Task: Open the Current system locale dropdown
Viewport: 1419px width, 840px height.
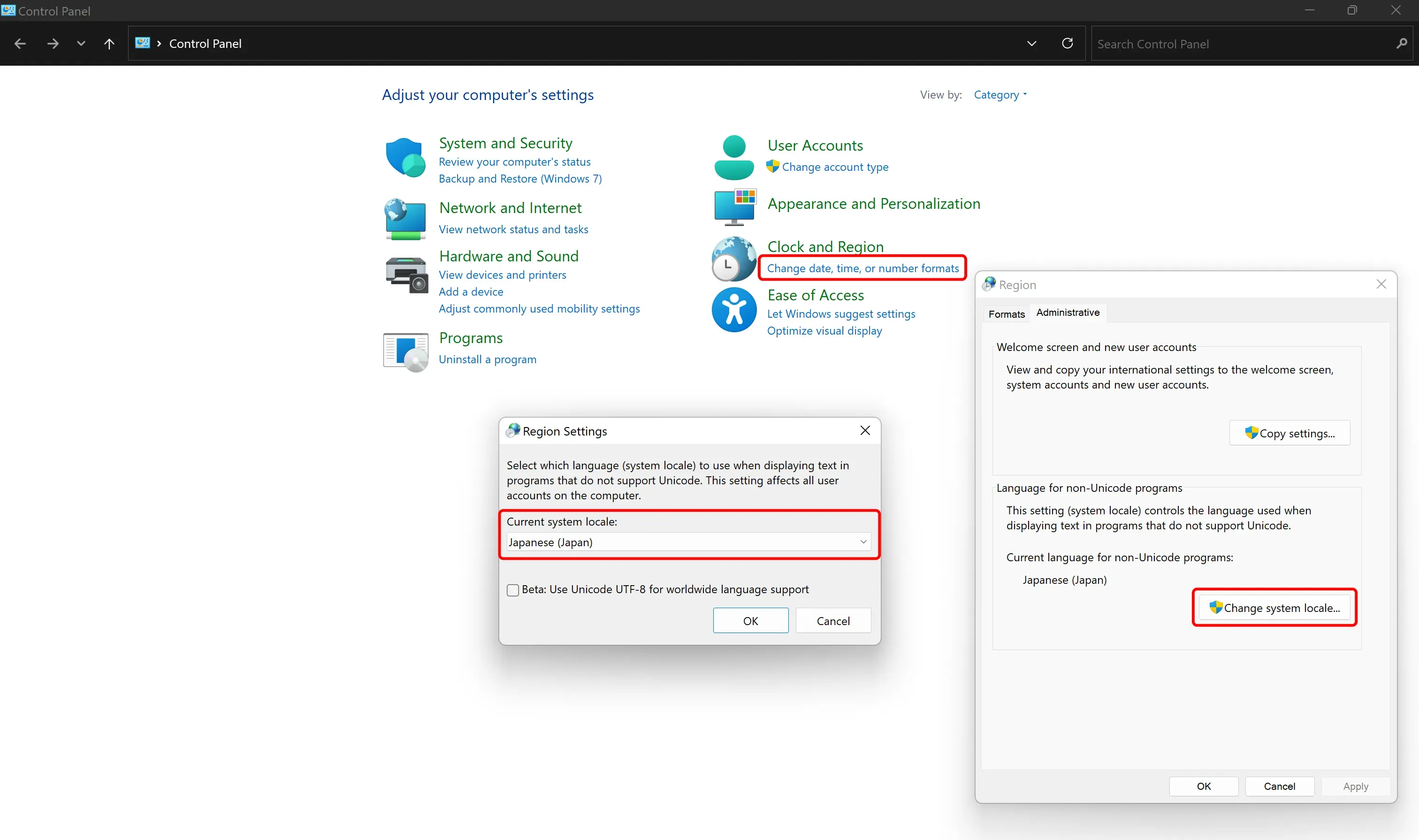Action: [x=688, y=542]
